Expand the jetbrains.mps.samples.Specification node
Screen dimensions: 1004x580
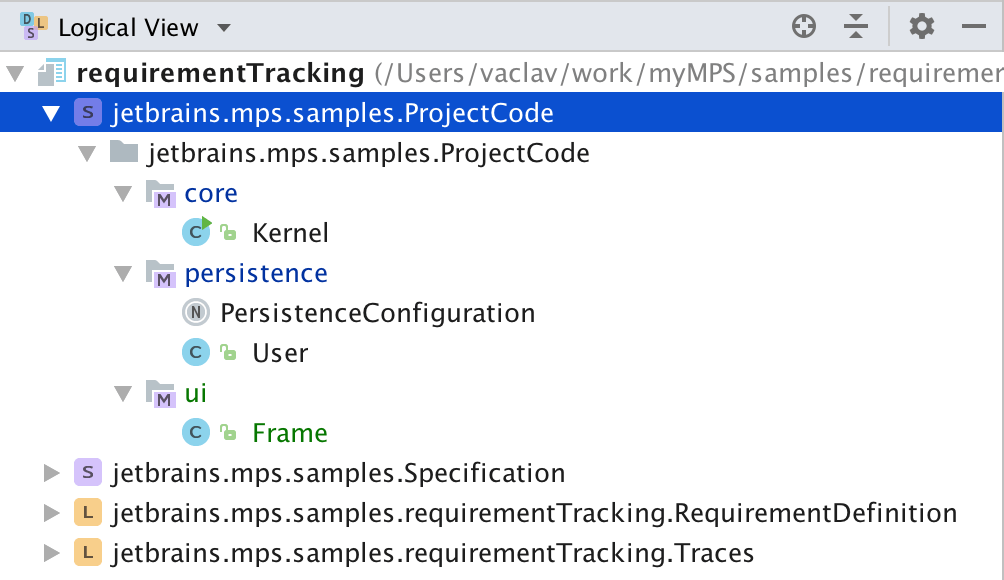(52, 473)
